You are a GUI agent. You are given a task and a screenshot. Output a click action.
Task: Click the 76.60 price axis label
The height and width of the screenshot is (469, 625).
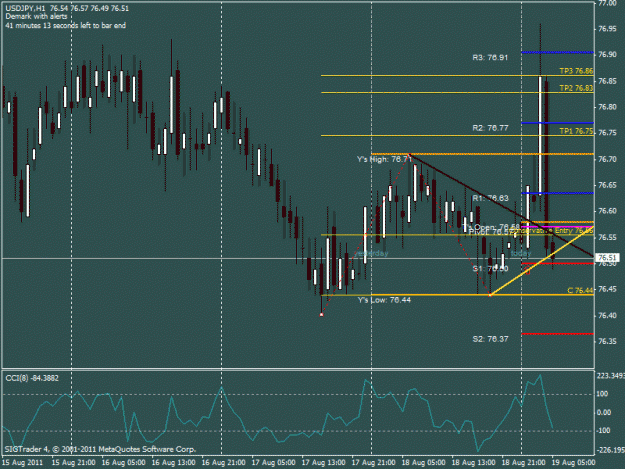(607, 211)
